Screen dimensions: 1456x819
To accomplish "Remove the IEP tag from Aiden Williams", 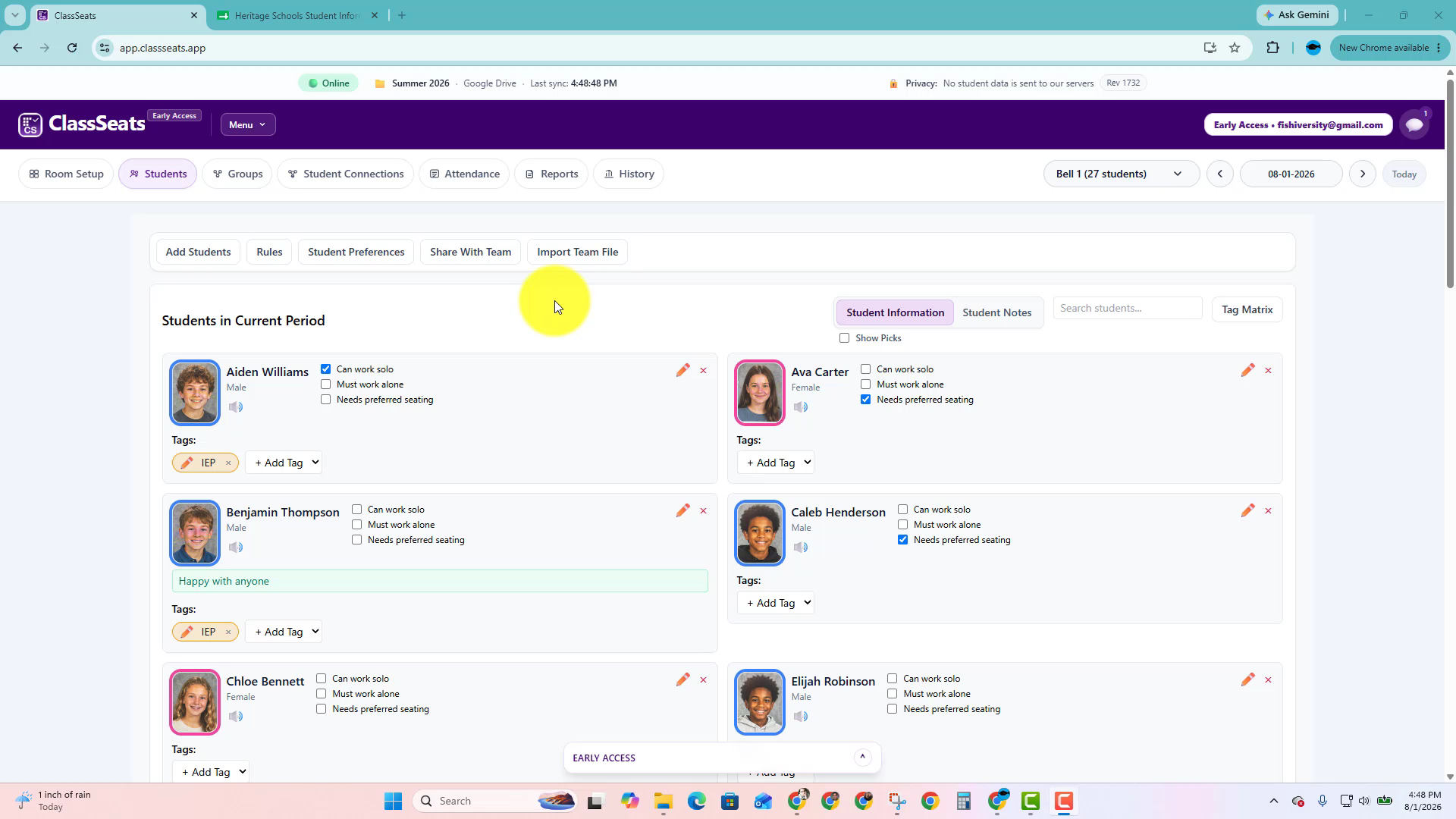I will (x=228, y=463).
